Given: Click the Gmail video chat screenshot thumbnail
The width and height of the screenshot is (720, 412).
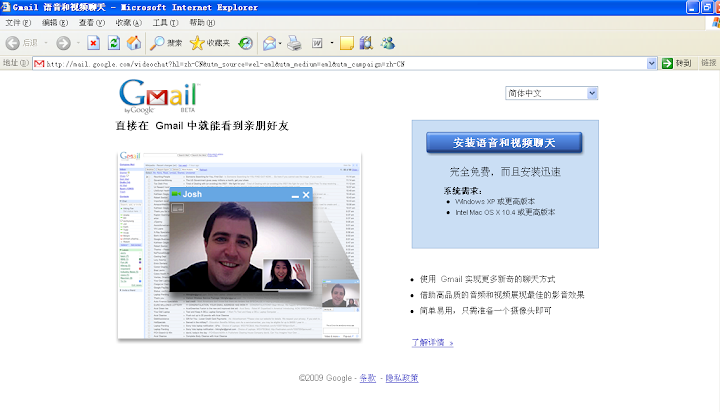Looking at the screenshot, I should tap(239, 245).
